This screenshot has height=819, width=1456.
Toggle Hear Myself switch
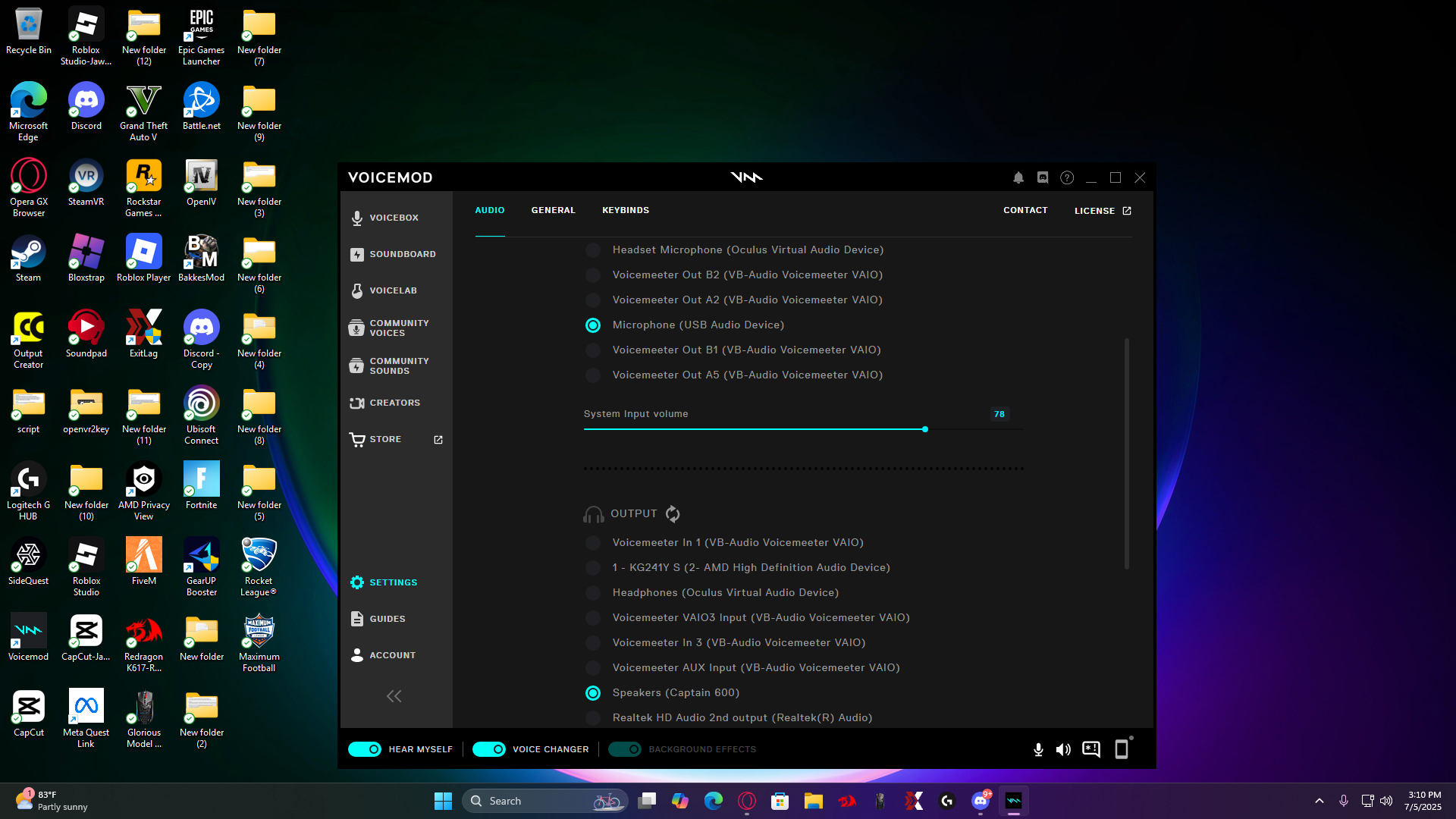[365, 749]
